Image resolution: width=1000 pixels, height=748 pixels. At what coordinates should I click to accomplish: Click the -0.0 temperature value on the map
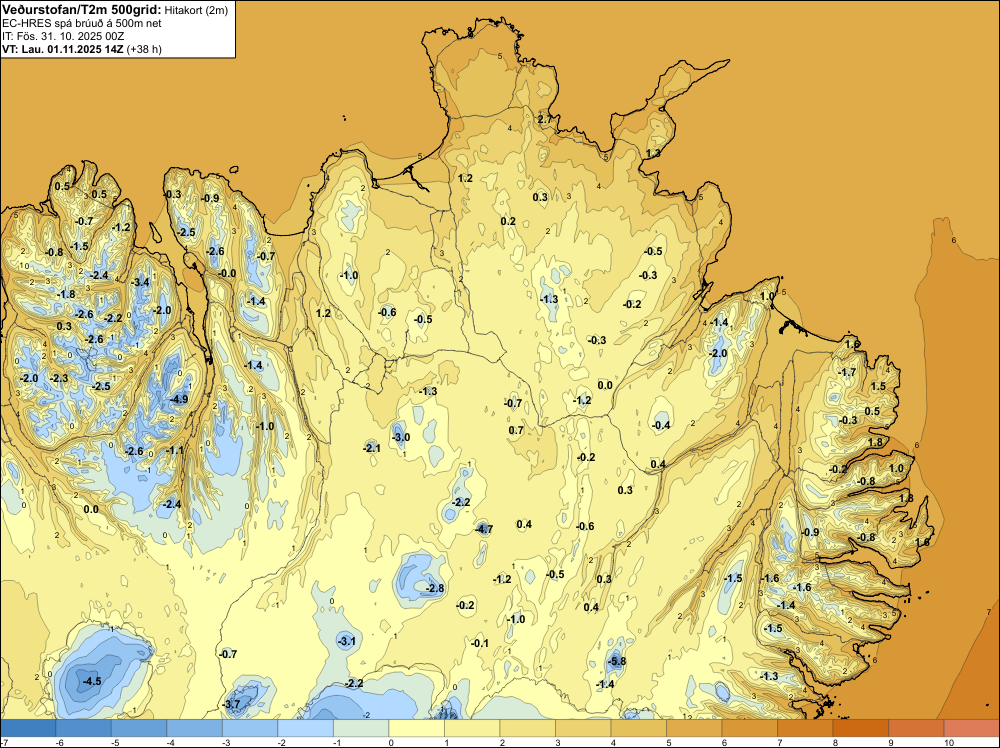coord(227,273)
